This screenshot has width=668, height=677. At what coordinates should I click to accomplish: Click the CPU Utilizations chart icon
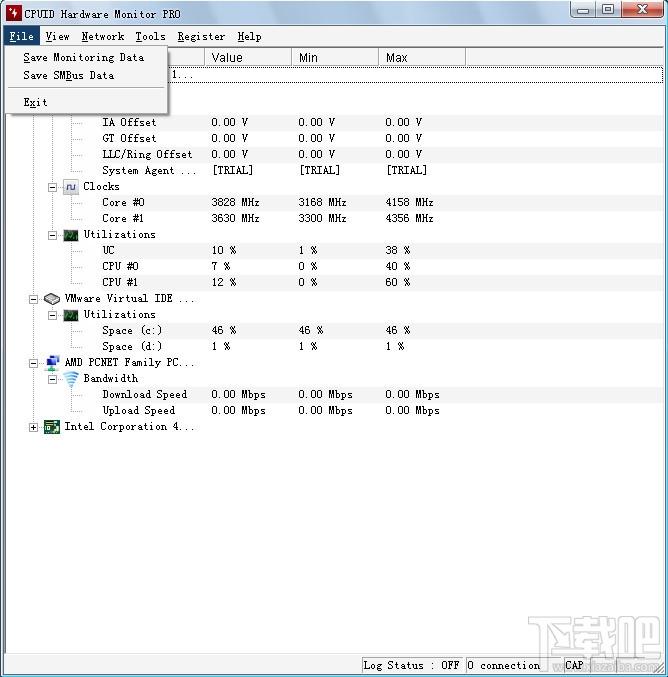coord(71,235)
